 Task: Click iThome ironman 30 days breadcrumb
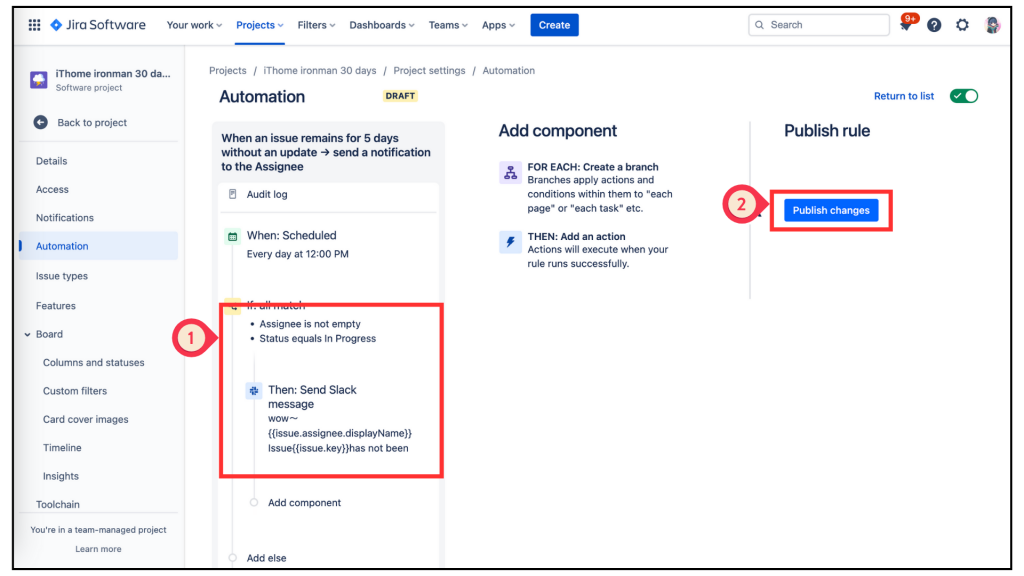[x=320, y=71]
